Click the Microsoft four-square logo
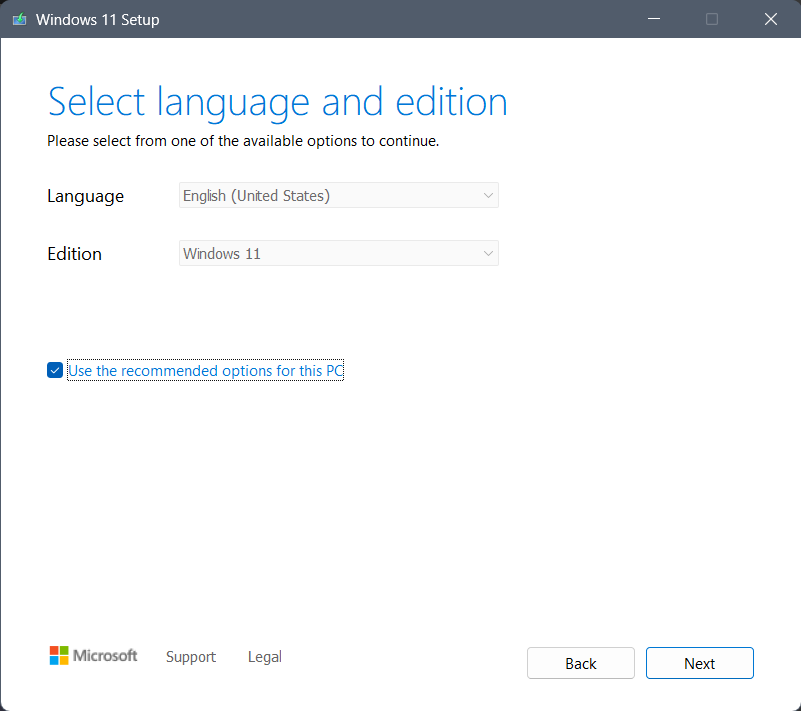 [x=57, y=655]
